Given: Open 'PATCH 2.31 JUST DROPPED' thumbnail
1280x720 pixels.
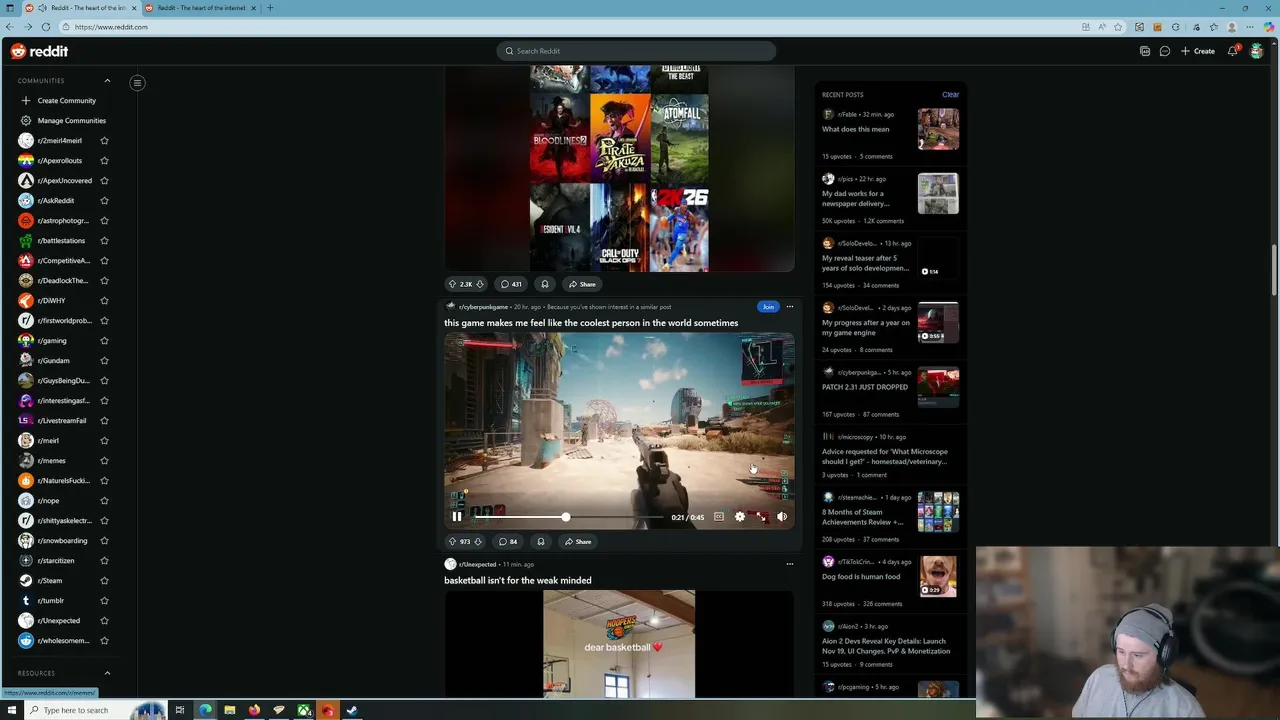Looking at the screenshot, I should (938, 388).
